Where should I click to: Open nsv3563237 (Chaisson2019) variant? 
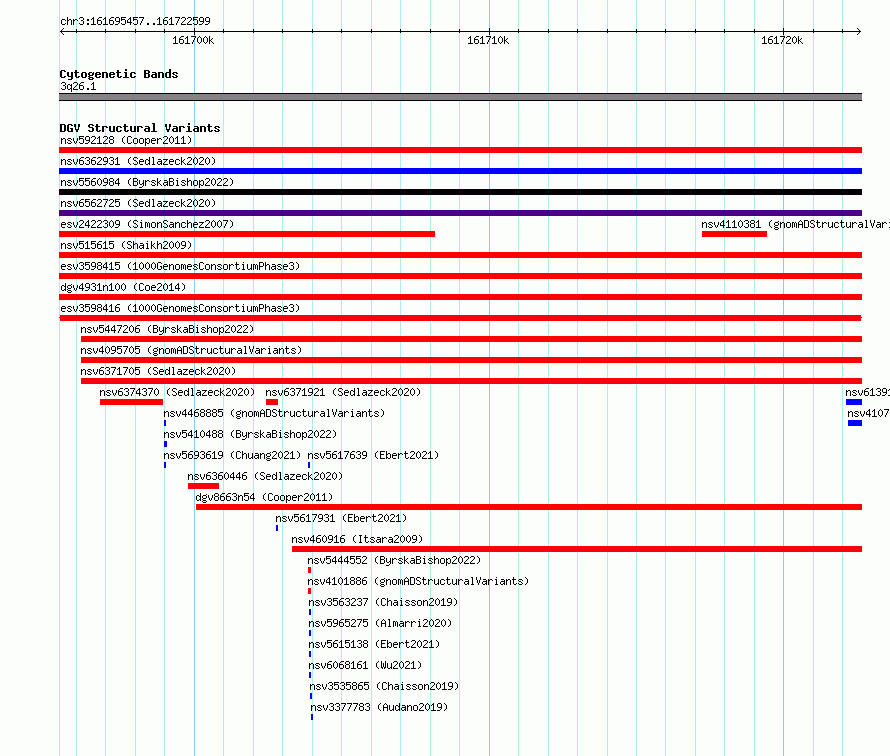[x=383, y=602]
